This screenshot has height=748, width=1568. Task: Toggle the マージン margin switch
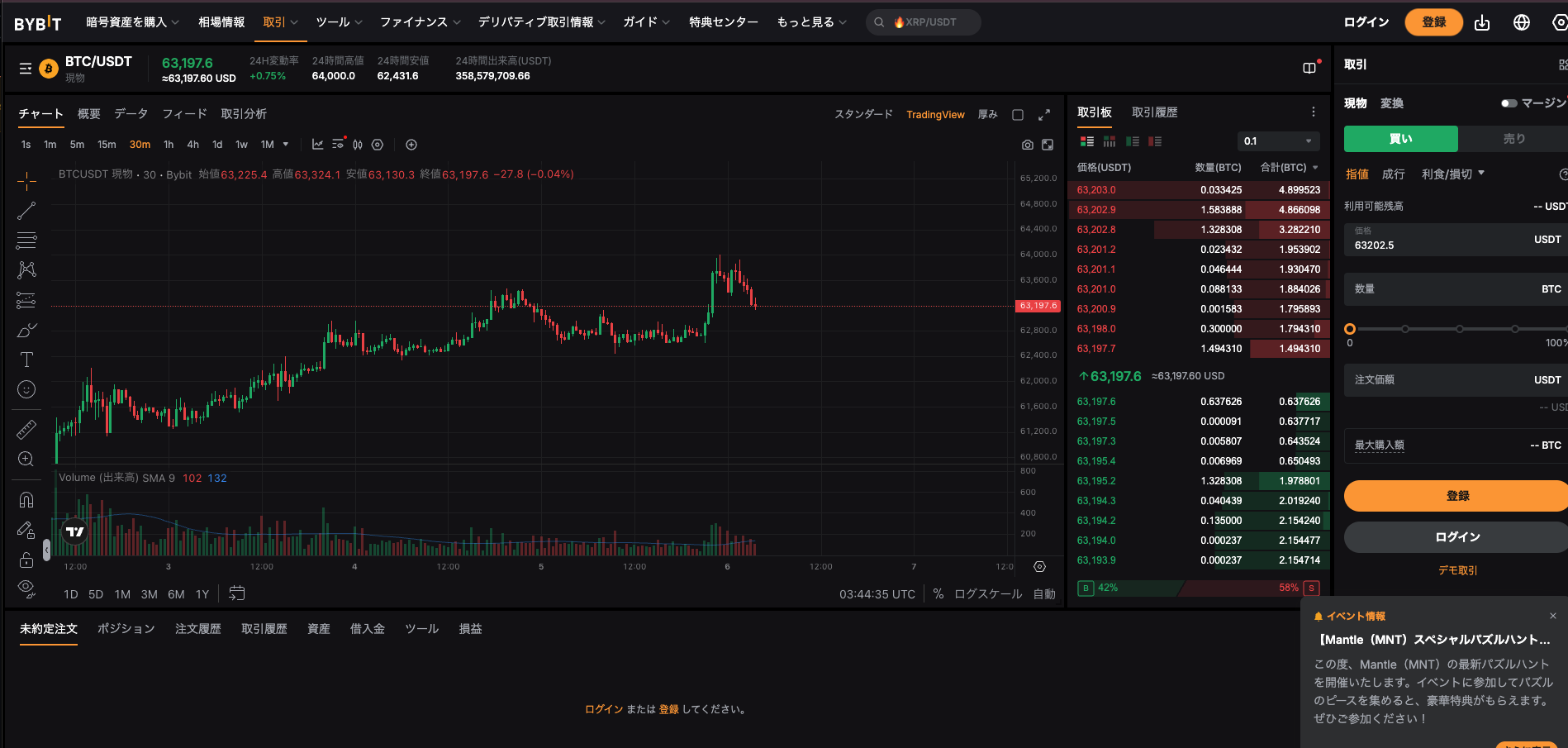[1509, 103]
